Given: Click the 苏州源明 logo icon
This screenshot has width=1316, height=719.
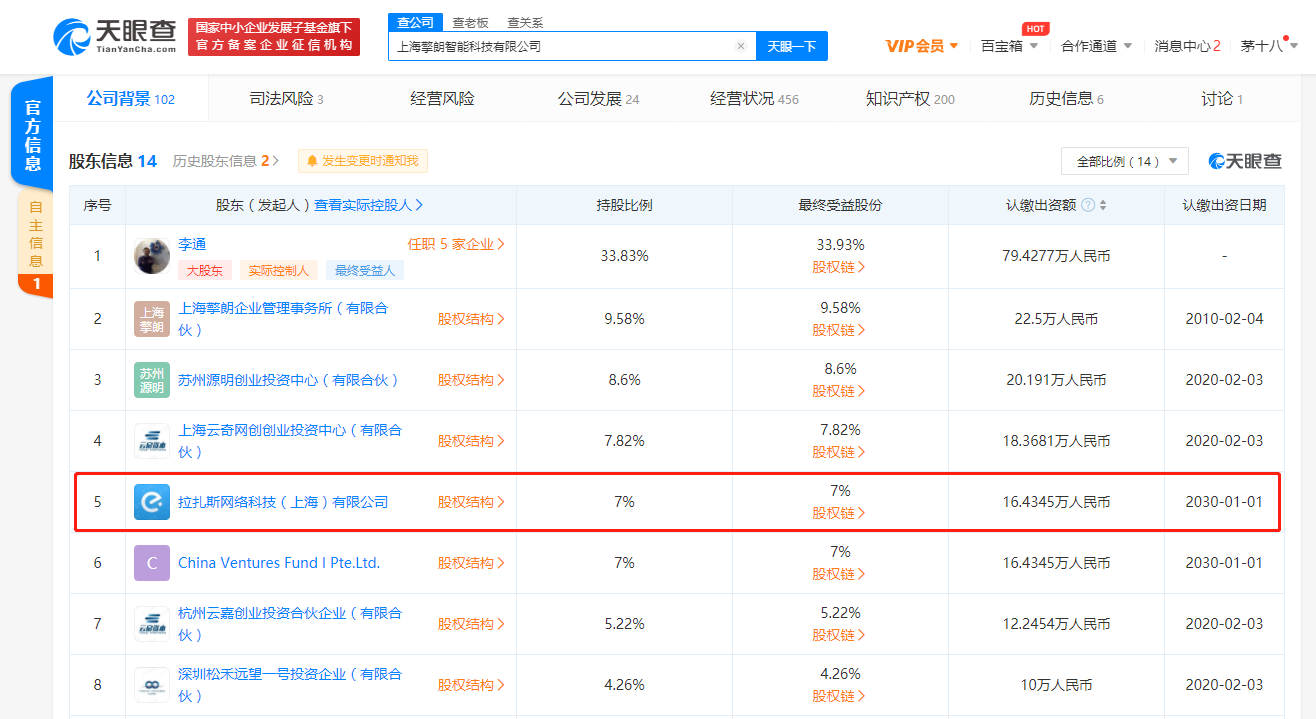Looking at the screenshot, I should 152,380.
